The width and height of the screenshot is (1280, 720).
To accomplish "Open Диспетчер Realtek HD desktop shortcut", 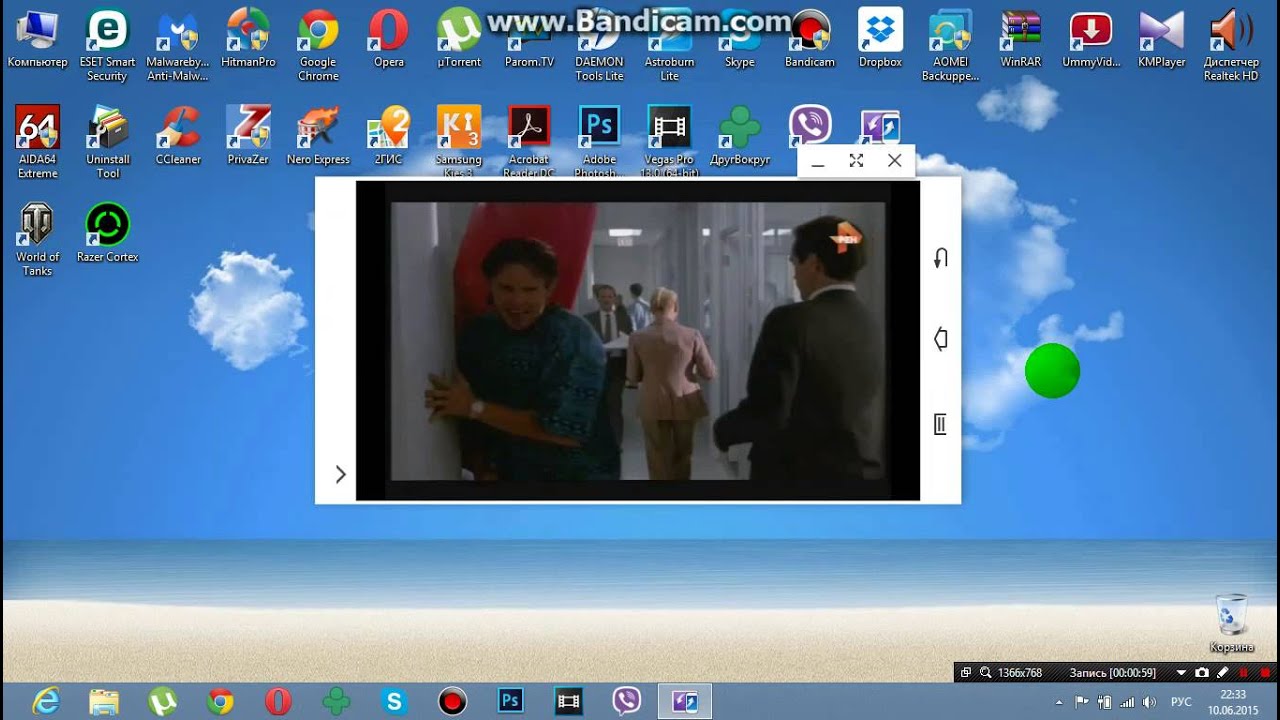I will pyautogui.click(x=1231, y=46).
